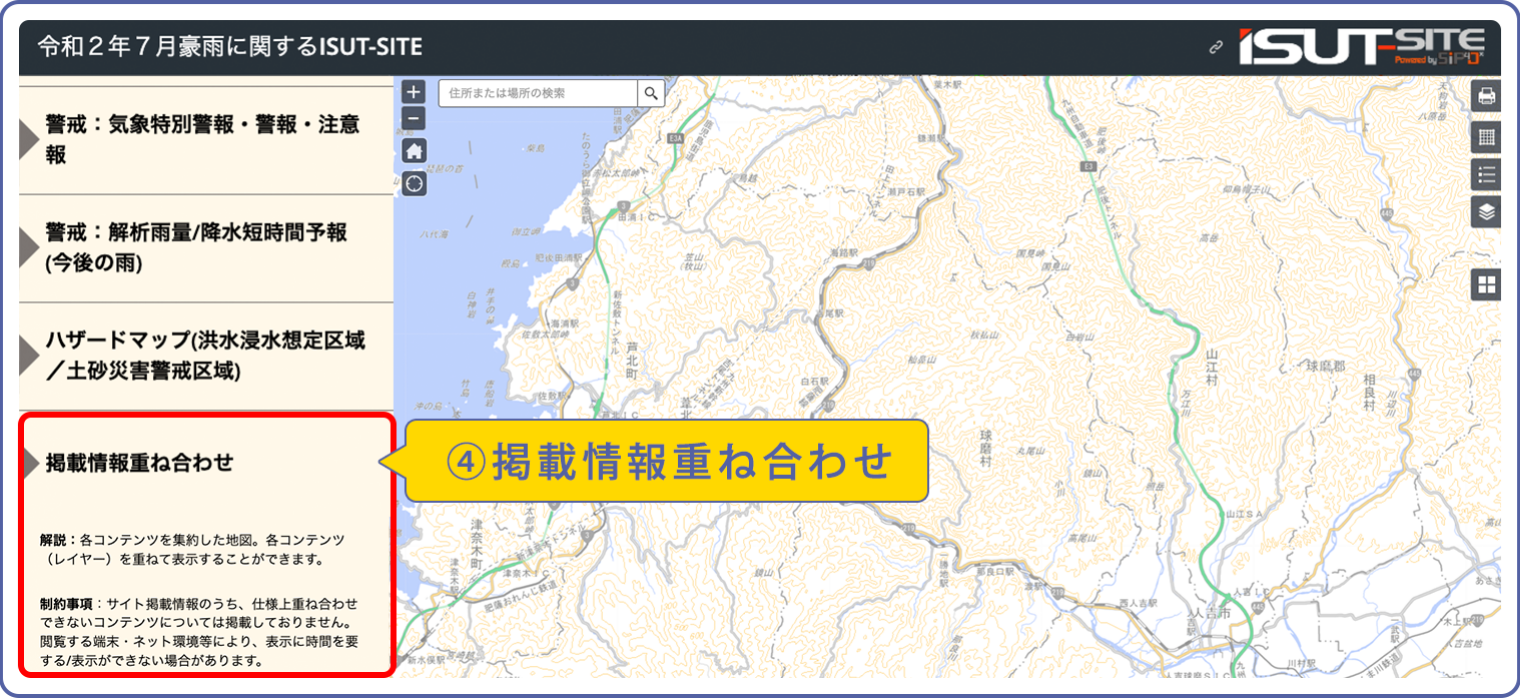Expand arrow beside ハザードマップ entry
This screenshot has width=1520, height=698.
coord(29,356)
